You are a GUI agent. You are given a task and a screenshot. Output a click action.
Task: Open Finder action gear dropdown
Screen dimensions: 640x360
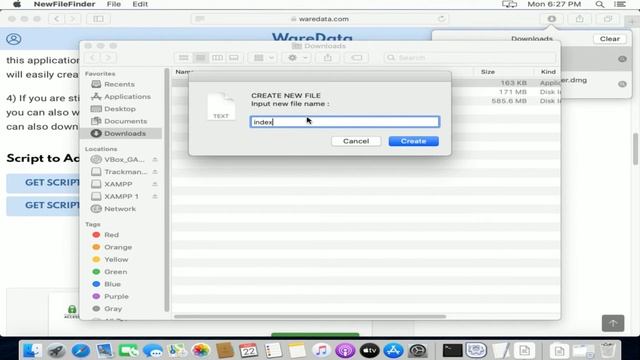click(x=297, y=58)
